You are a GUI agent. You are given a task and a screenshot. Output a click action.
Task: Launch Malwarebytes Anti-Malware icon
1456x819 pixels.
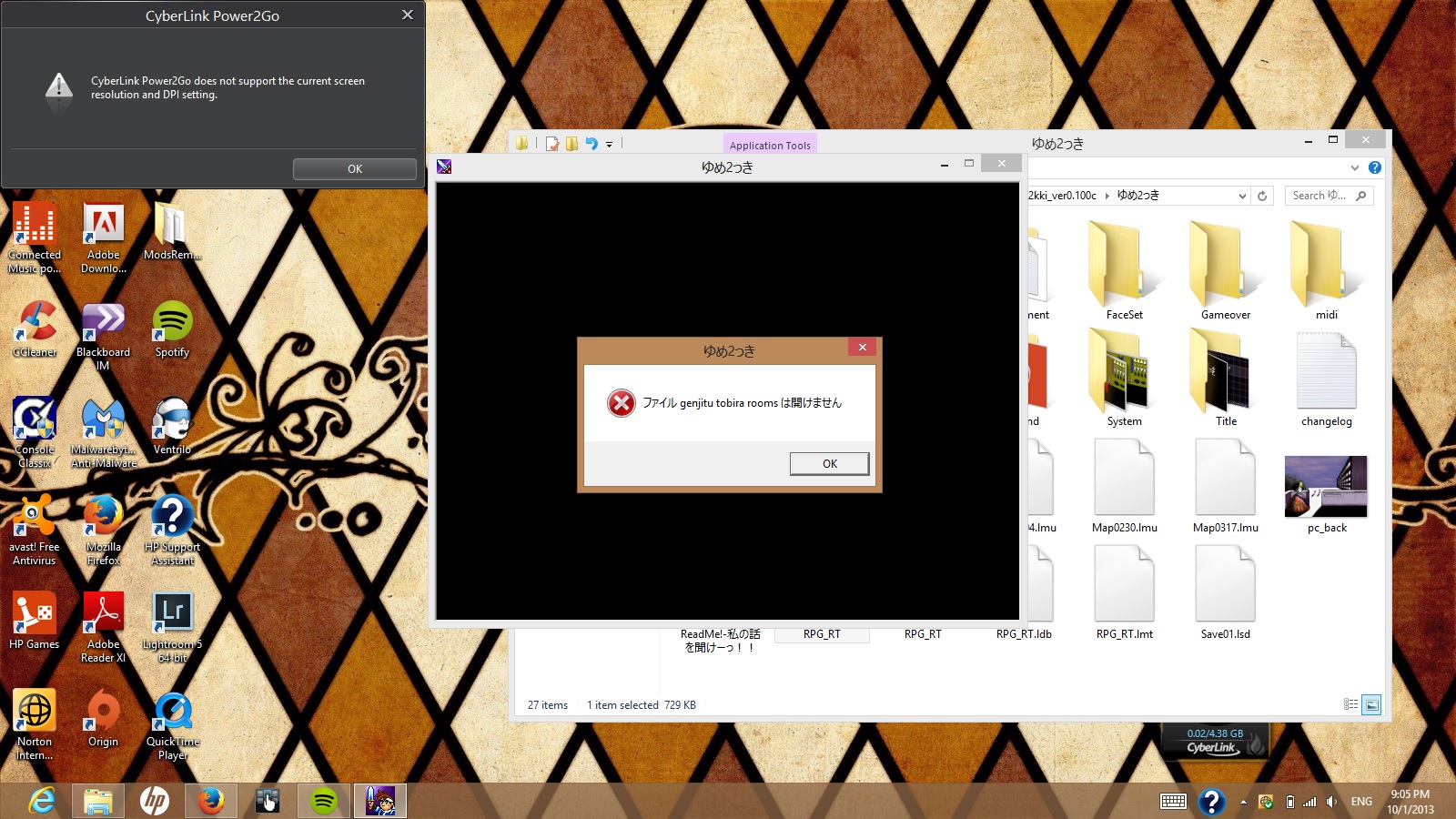[x=104, y=432]
